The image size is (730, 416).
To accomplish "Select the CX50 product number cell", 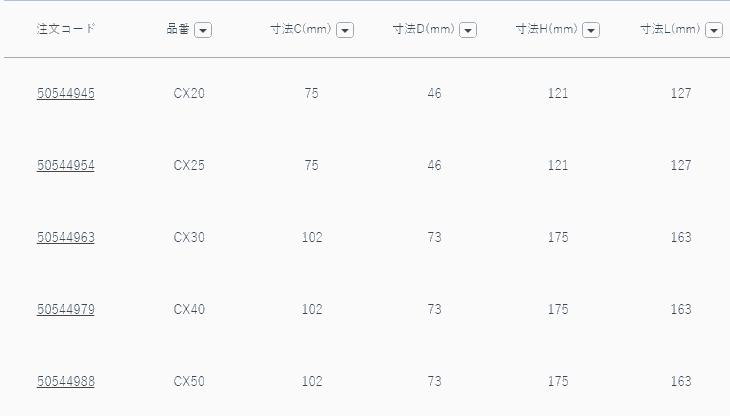I will [189, 382].
